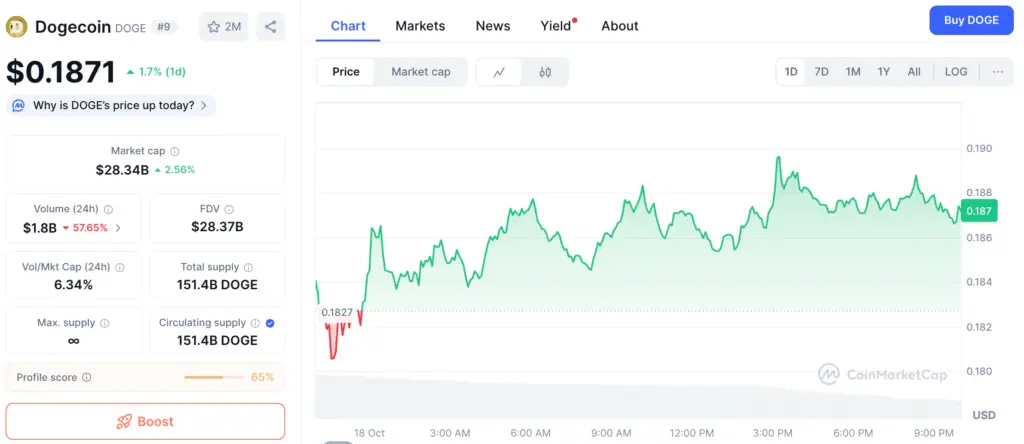1024x444 pixels.
Task: Open the Markets tab
Action: 420,26
